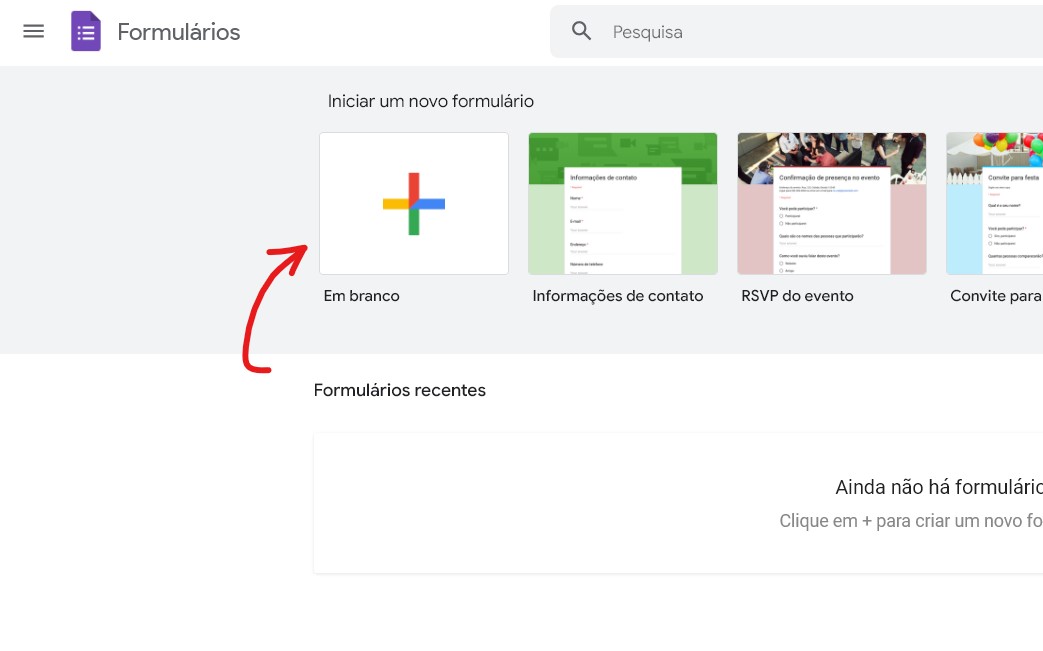This screenshot has width=1043, height=651.
Task: Click the 'Clique em + para criar' hint
Action: coord(911,521)
